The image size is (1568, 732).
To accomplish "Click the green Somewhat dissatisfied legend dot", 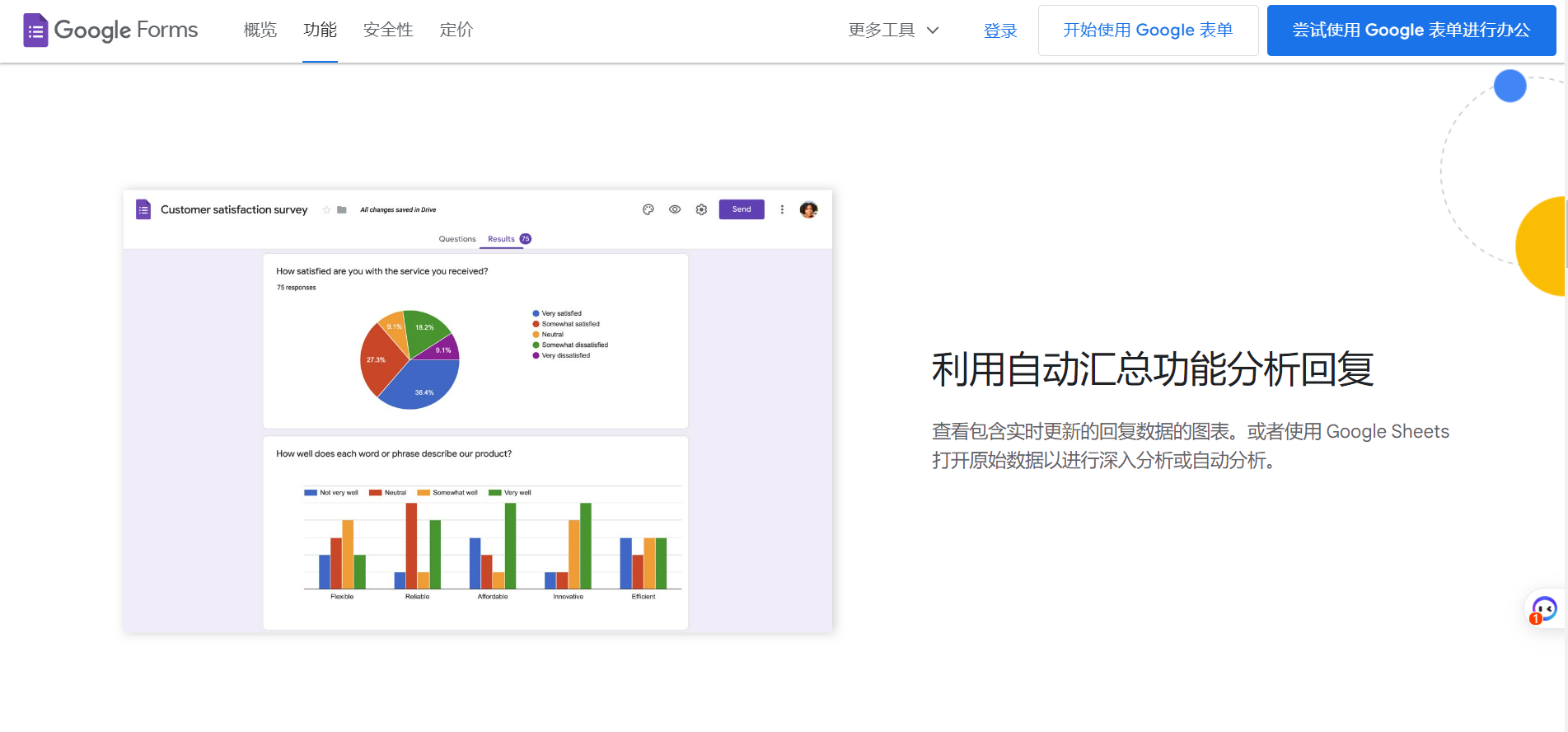I will coord(536,345).
